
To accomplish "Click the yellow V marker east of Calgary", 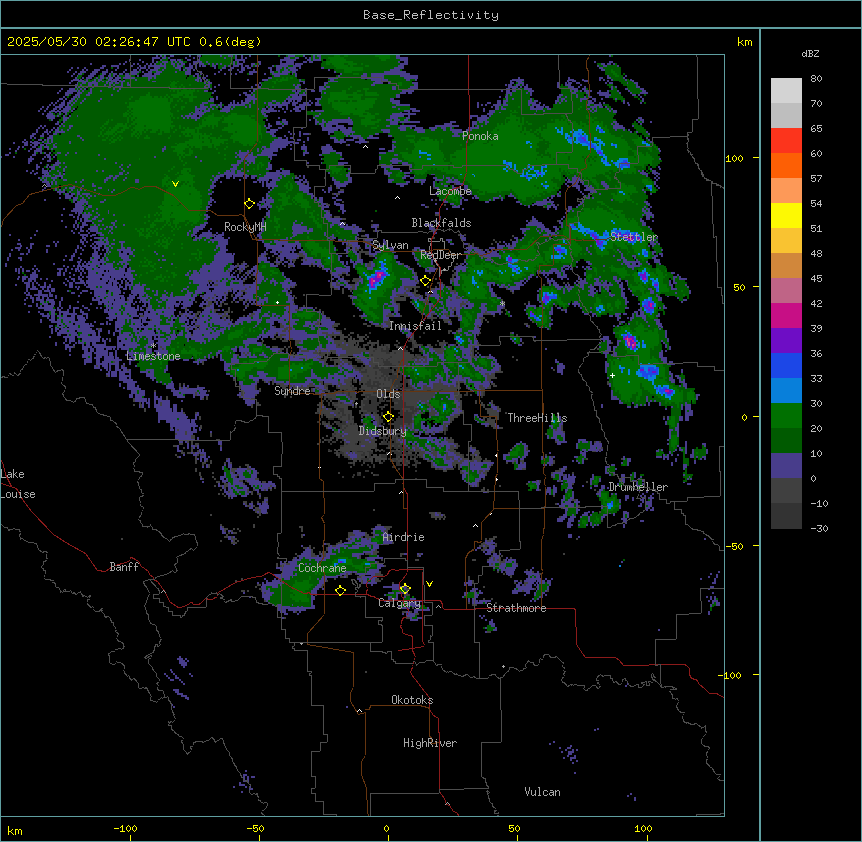I will 429,584.
